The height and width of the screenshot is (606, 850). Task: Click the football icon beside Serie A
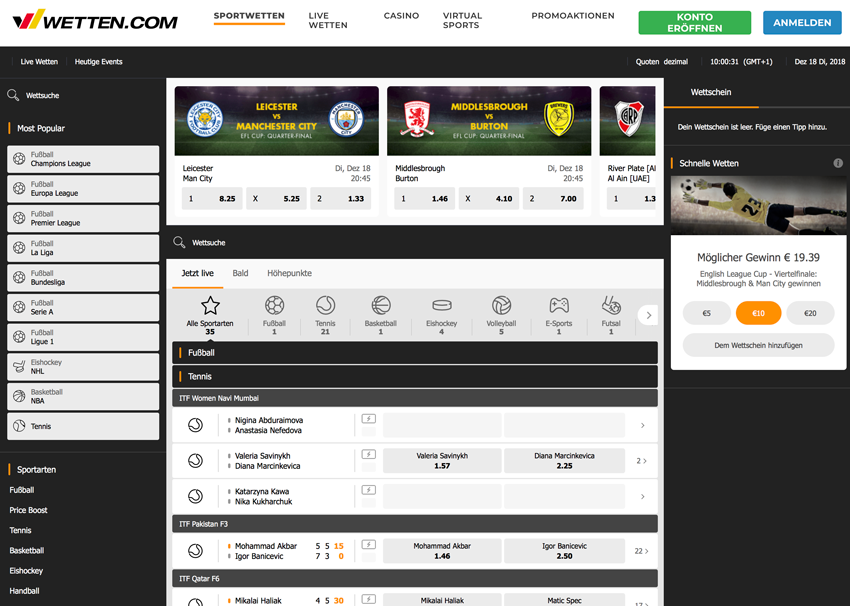[x=19, y=307]
